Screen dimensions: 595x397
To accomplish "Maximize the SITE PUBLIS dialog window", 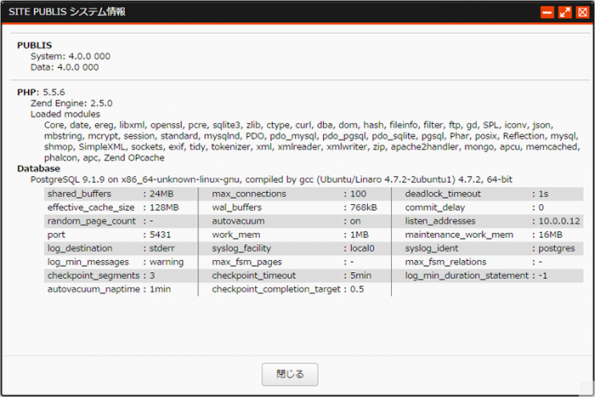I will click(x=565, y=13).
